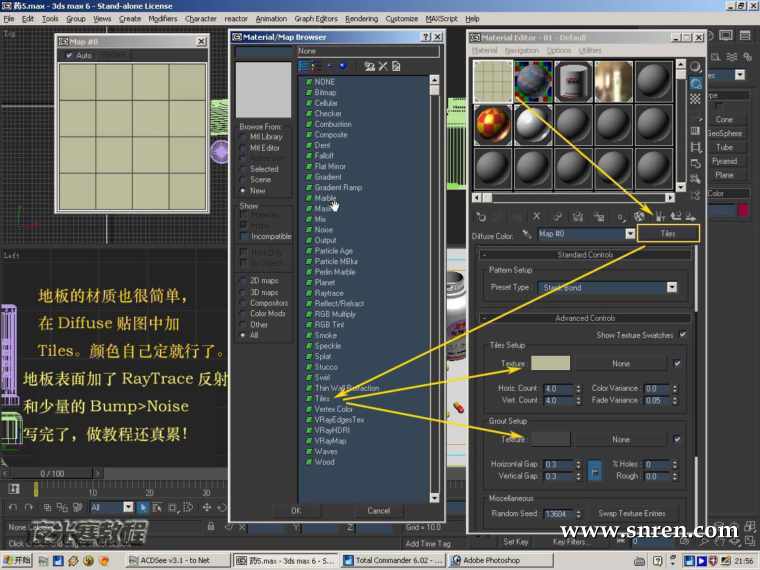Click the Swap Texture Entries button
The image size is (760, 570).
[632, 513]
